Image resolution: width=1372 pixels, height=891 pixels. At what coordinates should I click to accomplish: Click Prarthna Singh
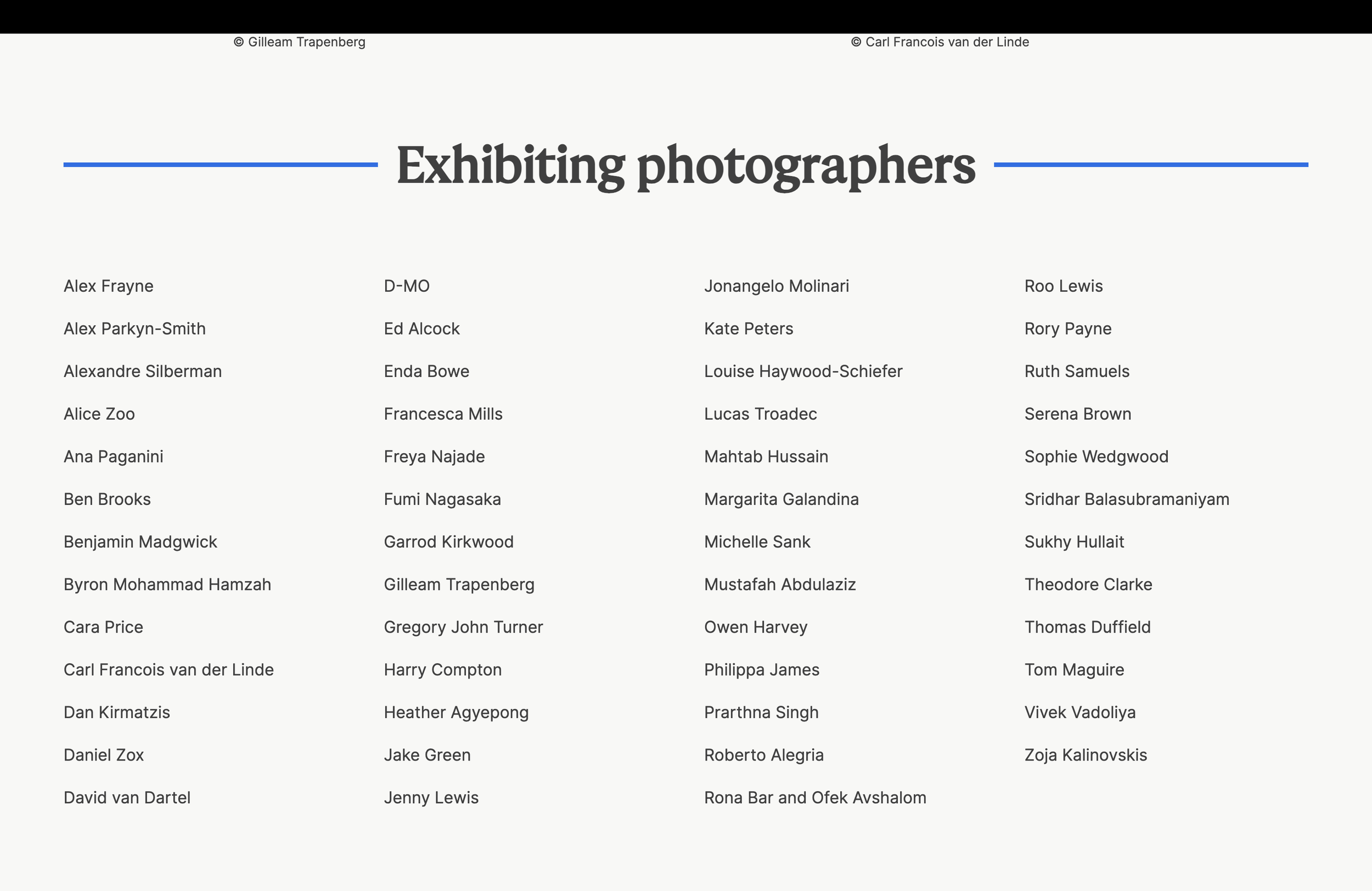click(x=761, y=713)
